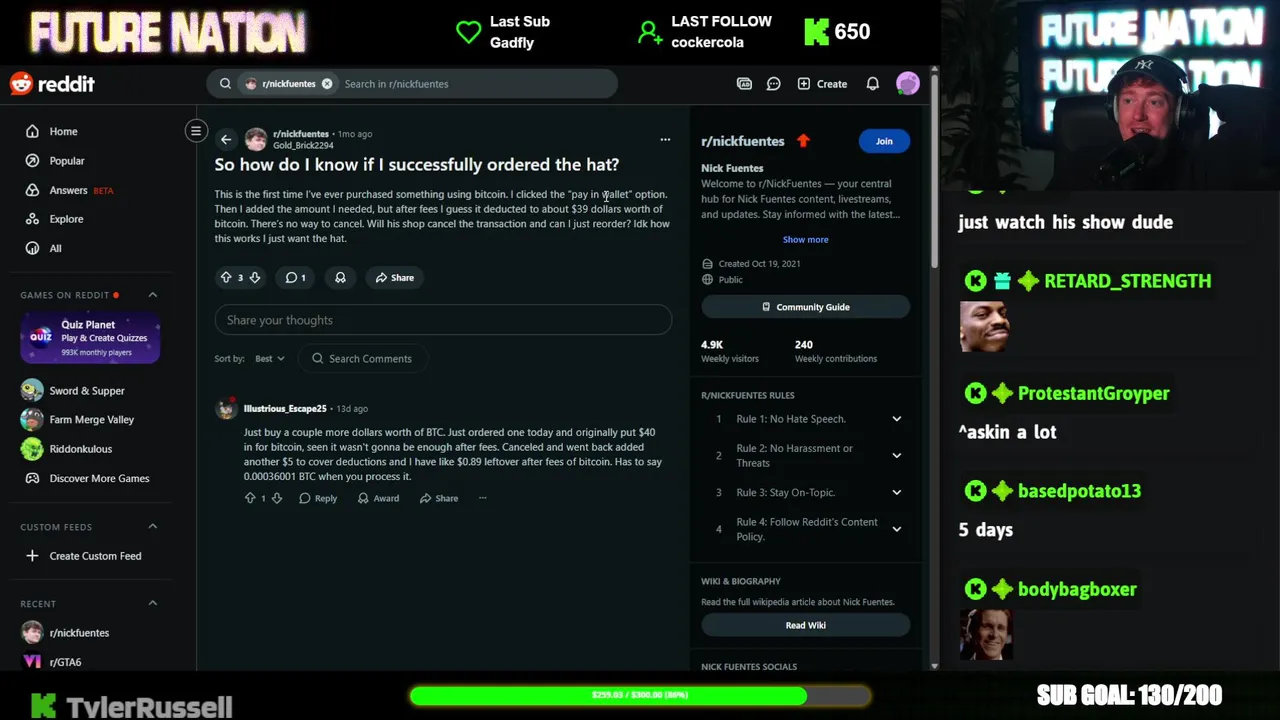
Task: Join the r/nickfuentes community
Action: (x=884, y=141)
